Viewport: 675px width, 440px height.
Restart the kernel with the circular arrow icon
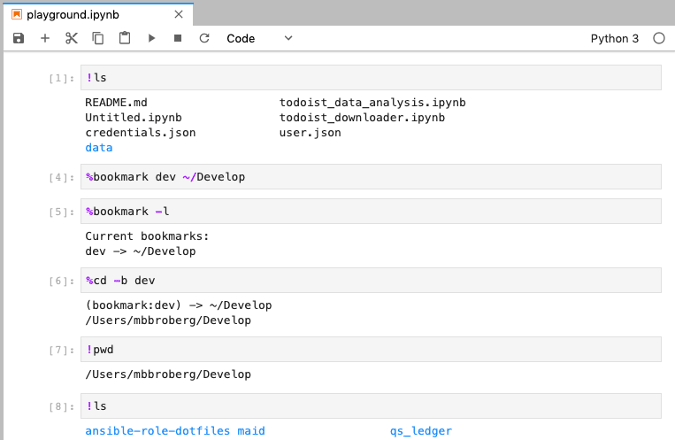pos(205,38)
